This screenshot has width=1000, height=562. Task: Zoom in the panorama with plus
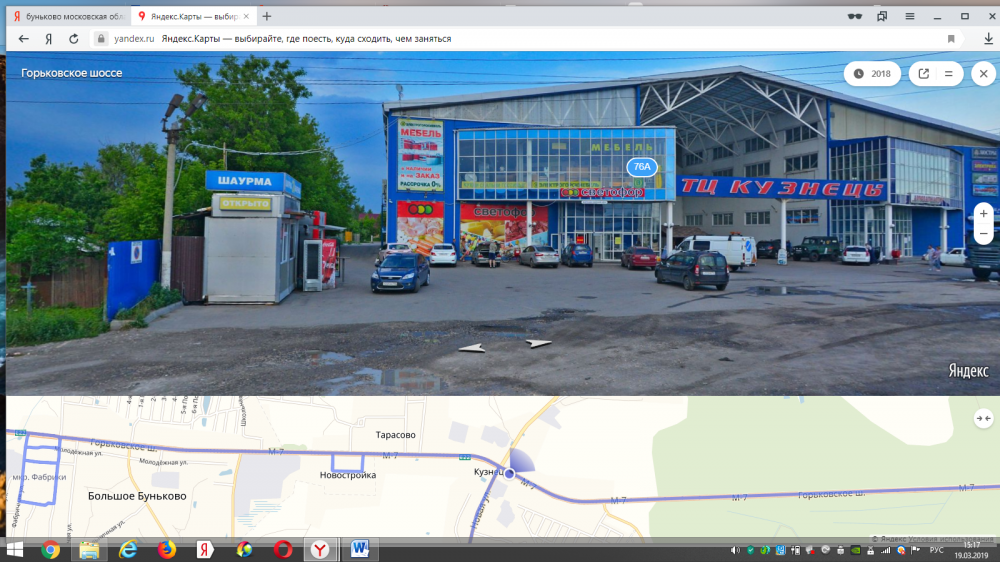tap(984, 214)
